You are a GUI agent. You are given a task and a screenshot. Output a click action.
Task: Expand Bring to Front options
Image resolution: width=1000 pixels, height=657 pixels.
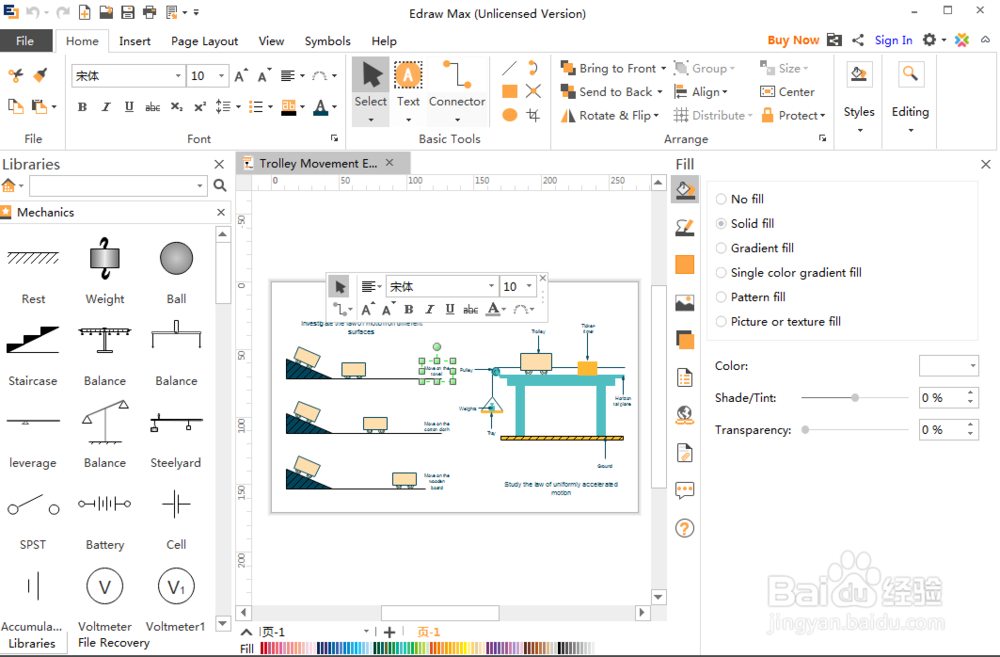click(663, 68)
